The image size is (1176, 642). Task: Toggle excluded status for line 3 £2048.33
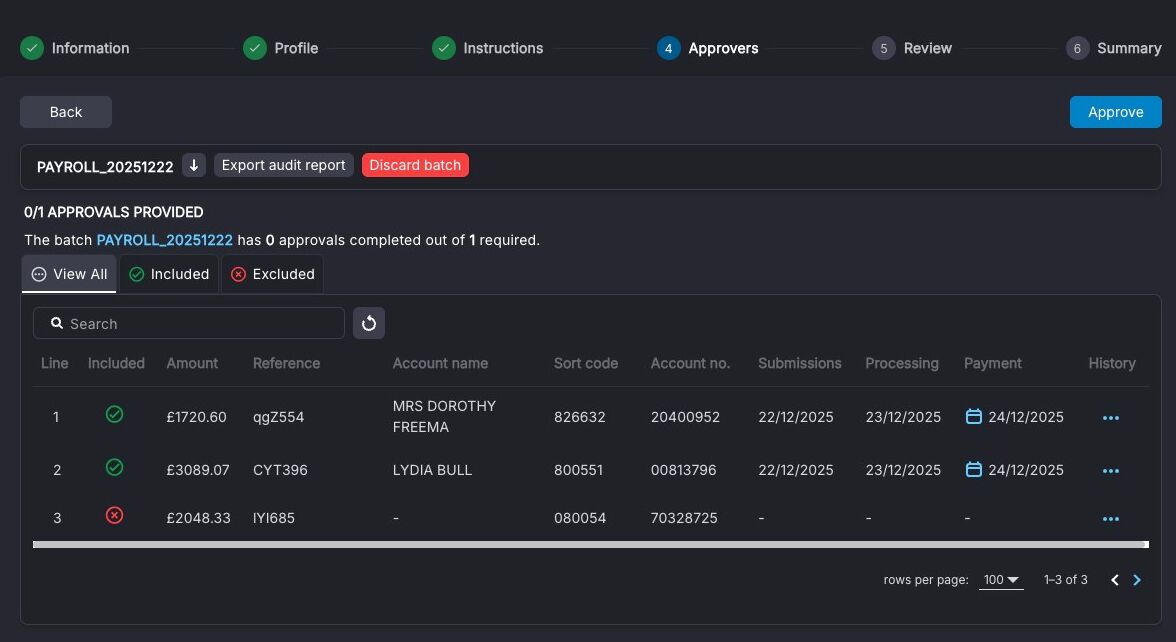[114, 515]
